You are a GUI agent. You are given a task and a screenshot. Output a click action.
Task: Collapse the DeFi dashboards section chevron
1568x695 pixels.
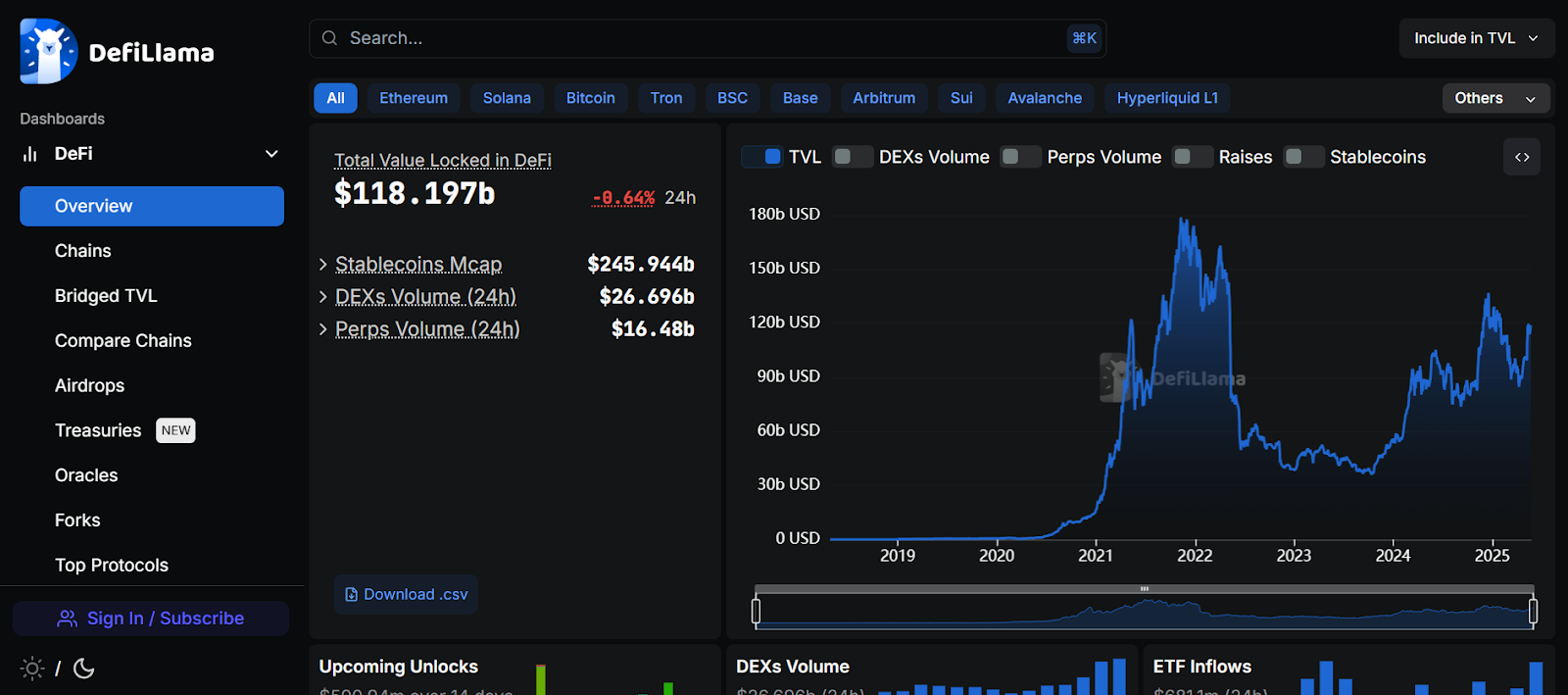pos(271,154)
